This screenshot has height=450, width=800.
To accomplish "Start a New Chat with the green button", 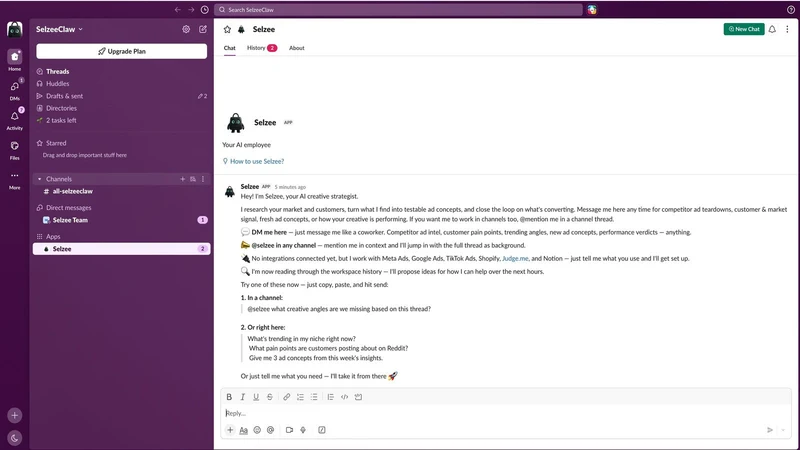I will click(744, 29).
